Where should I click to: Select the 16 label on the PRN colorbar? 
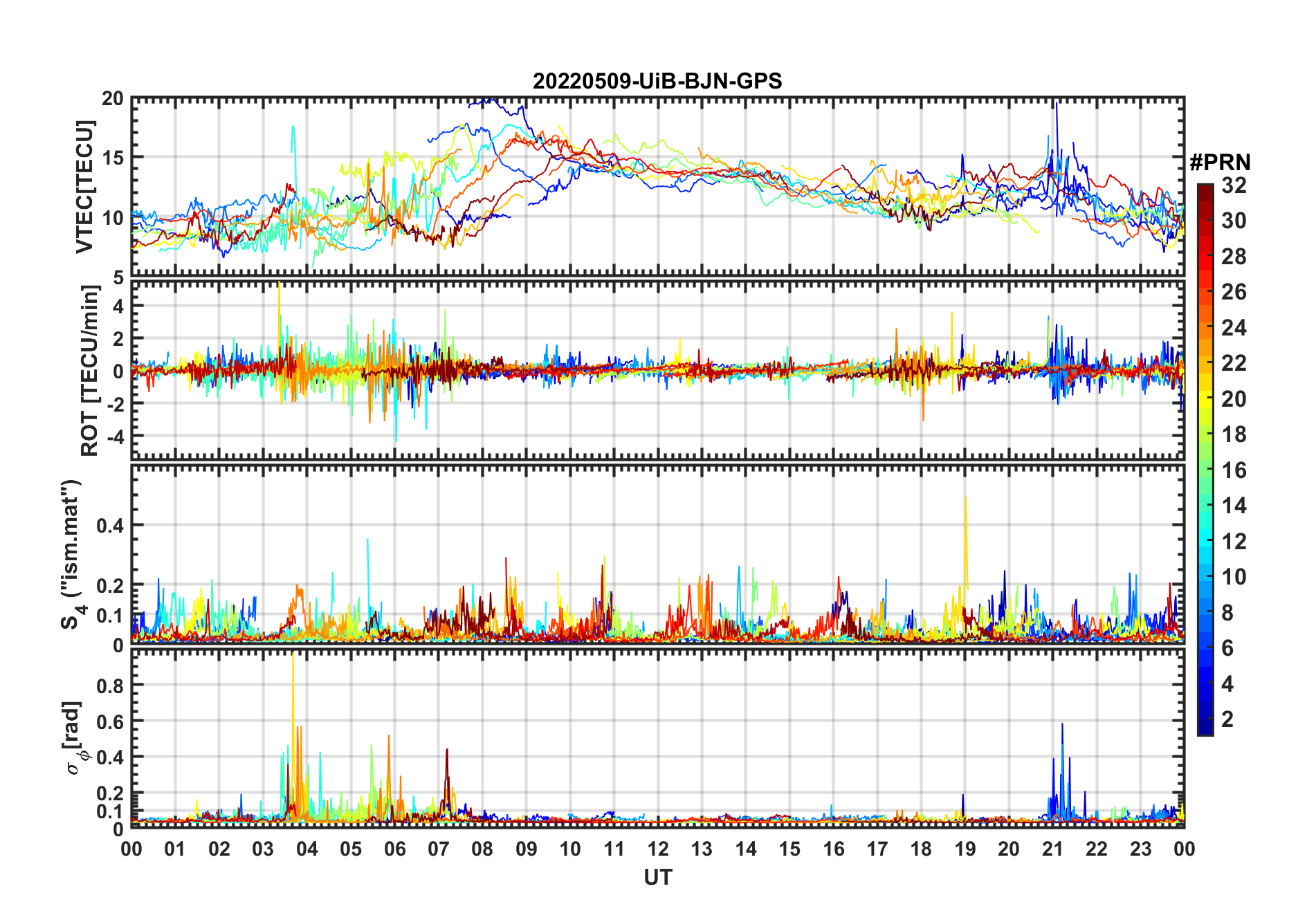tap(1234, 470)
